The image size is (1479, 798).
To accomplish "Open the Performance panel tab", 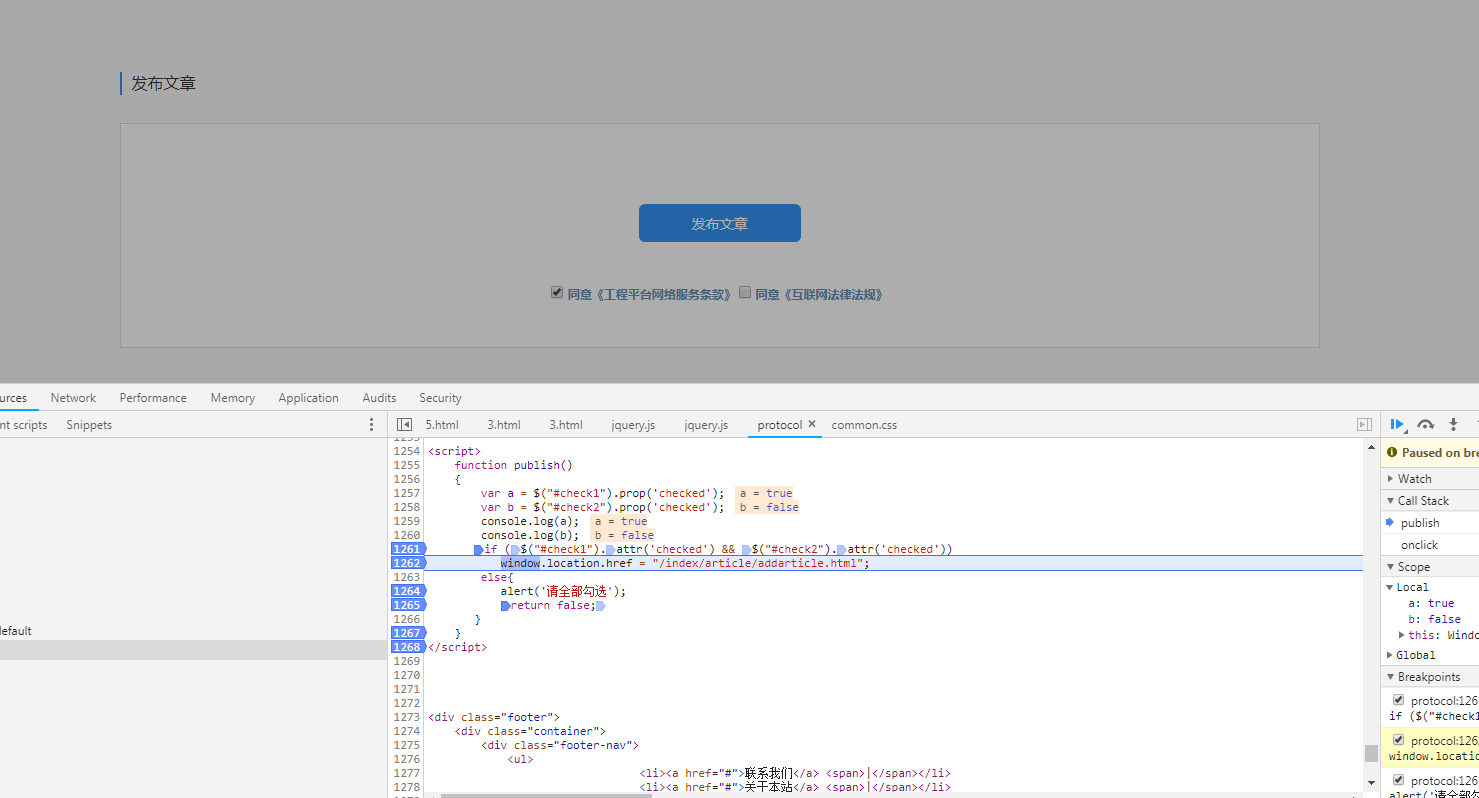I will pos(153,397).
